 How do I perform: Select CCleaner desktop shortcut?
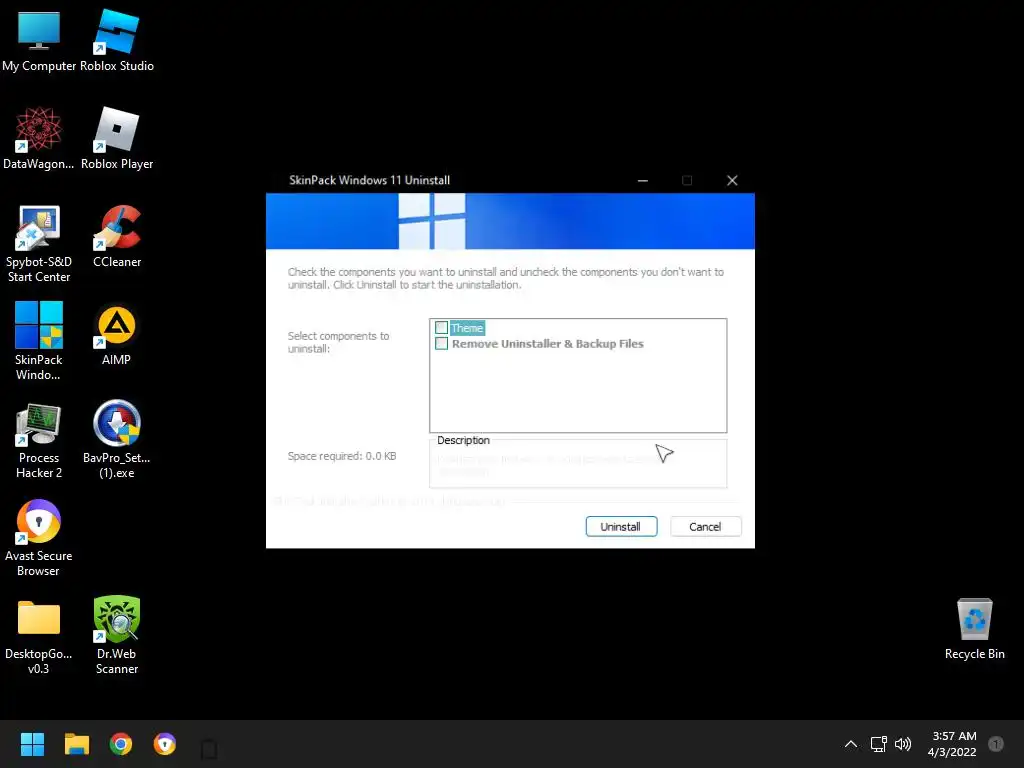(117, 236)
